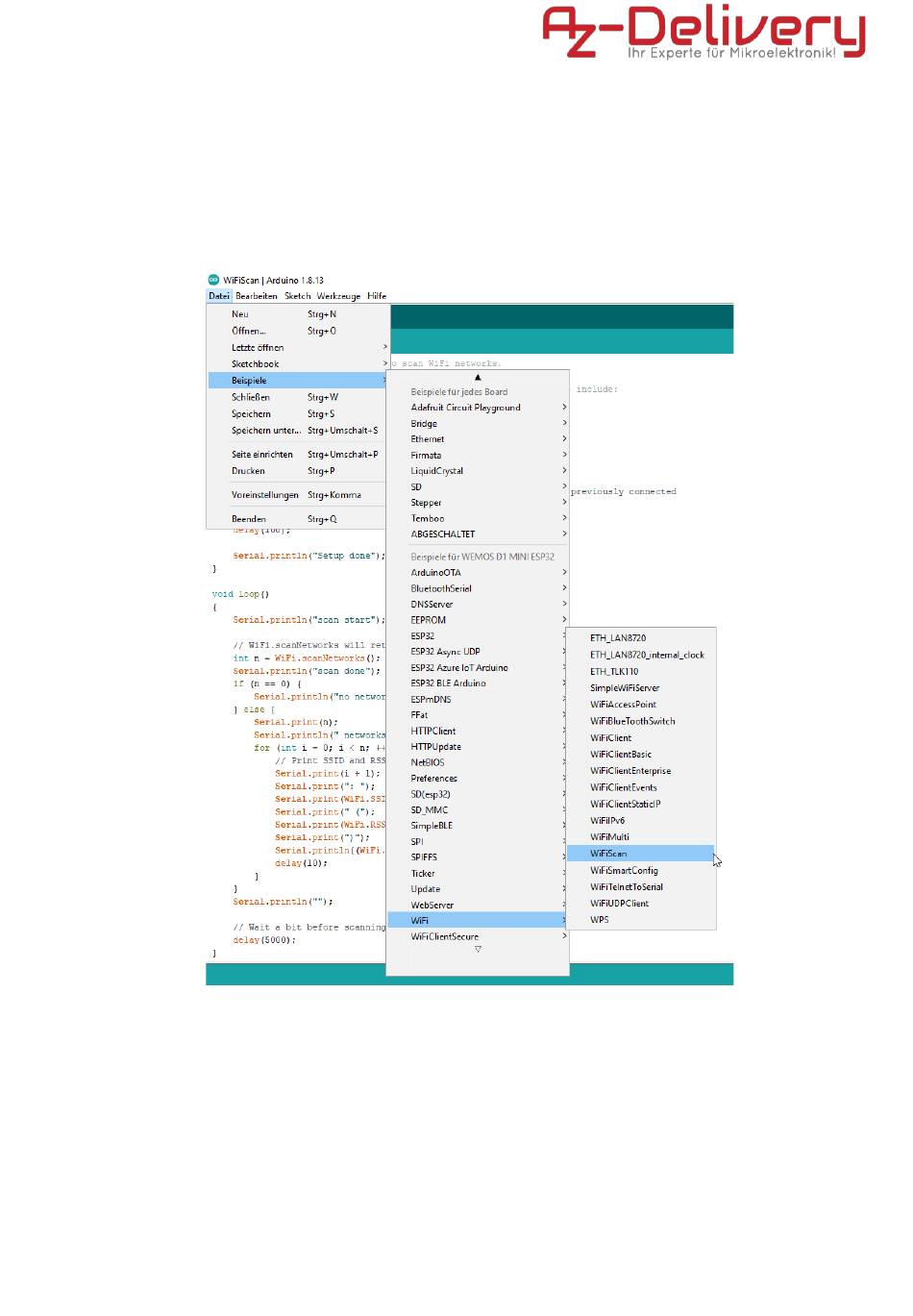The width and height of the screenshot is (913, 1316).
Task: Expand the Bridge examples
Action: (x=478, y=424)
